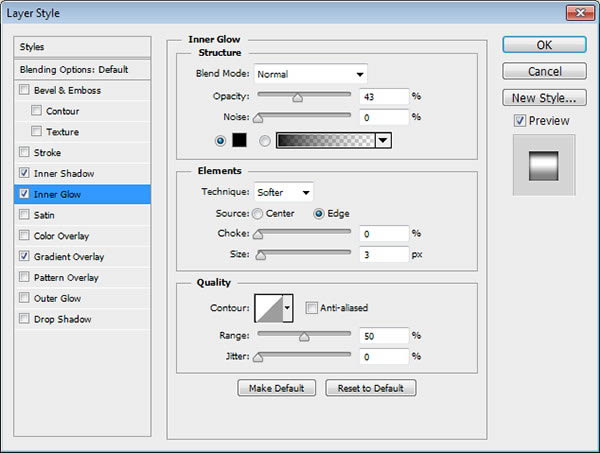This screenshot has height=453, width=600.
Task: Click the Jitter percentage input field
Action: pos(384,356)
